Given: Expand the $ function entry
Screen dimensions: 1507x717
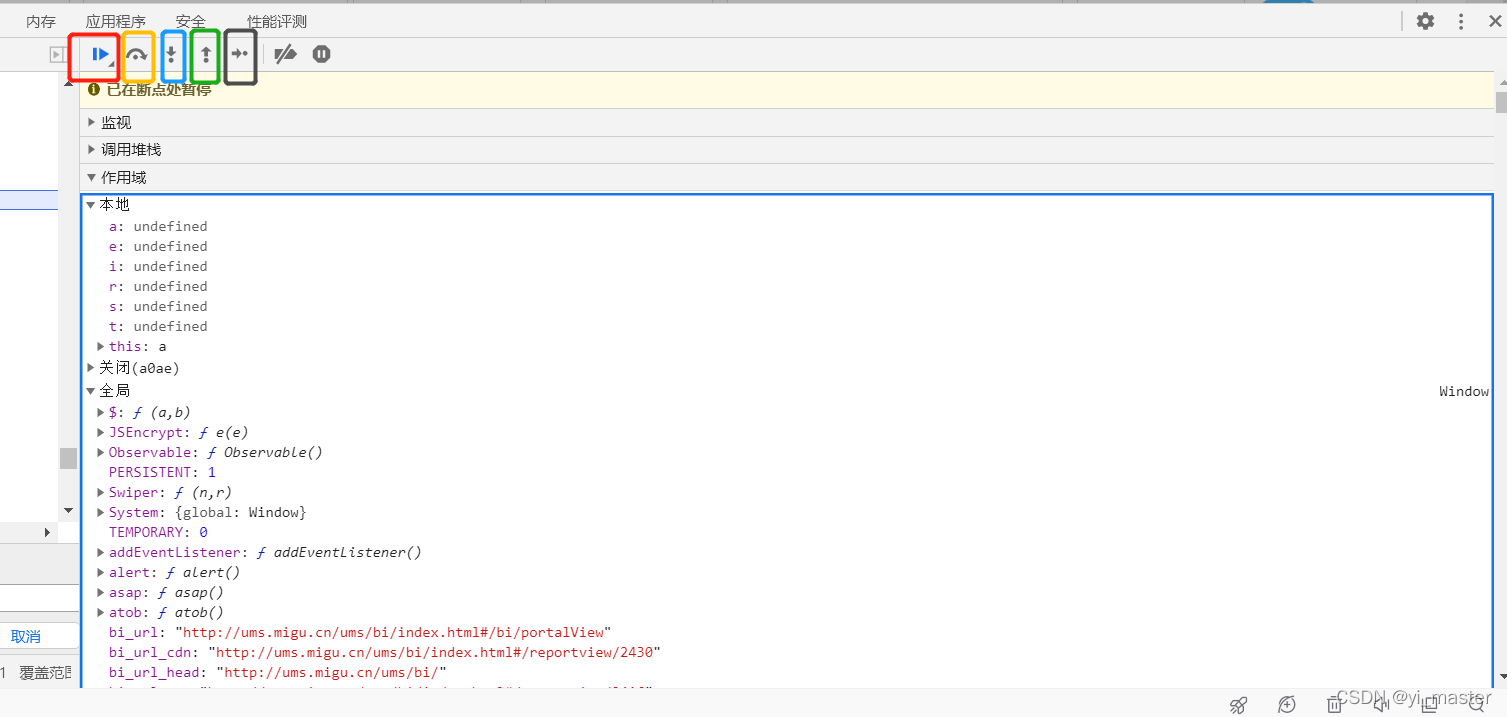Looking at the screenshot, I should (101, 412).
